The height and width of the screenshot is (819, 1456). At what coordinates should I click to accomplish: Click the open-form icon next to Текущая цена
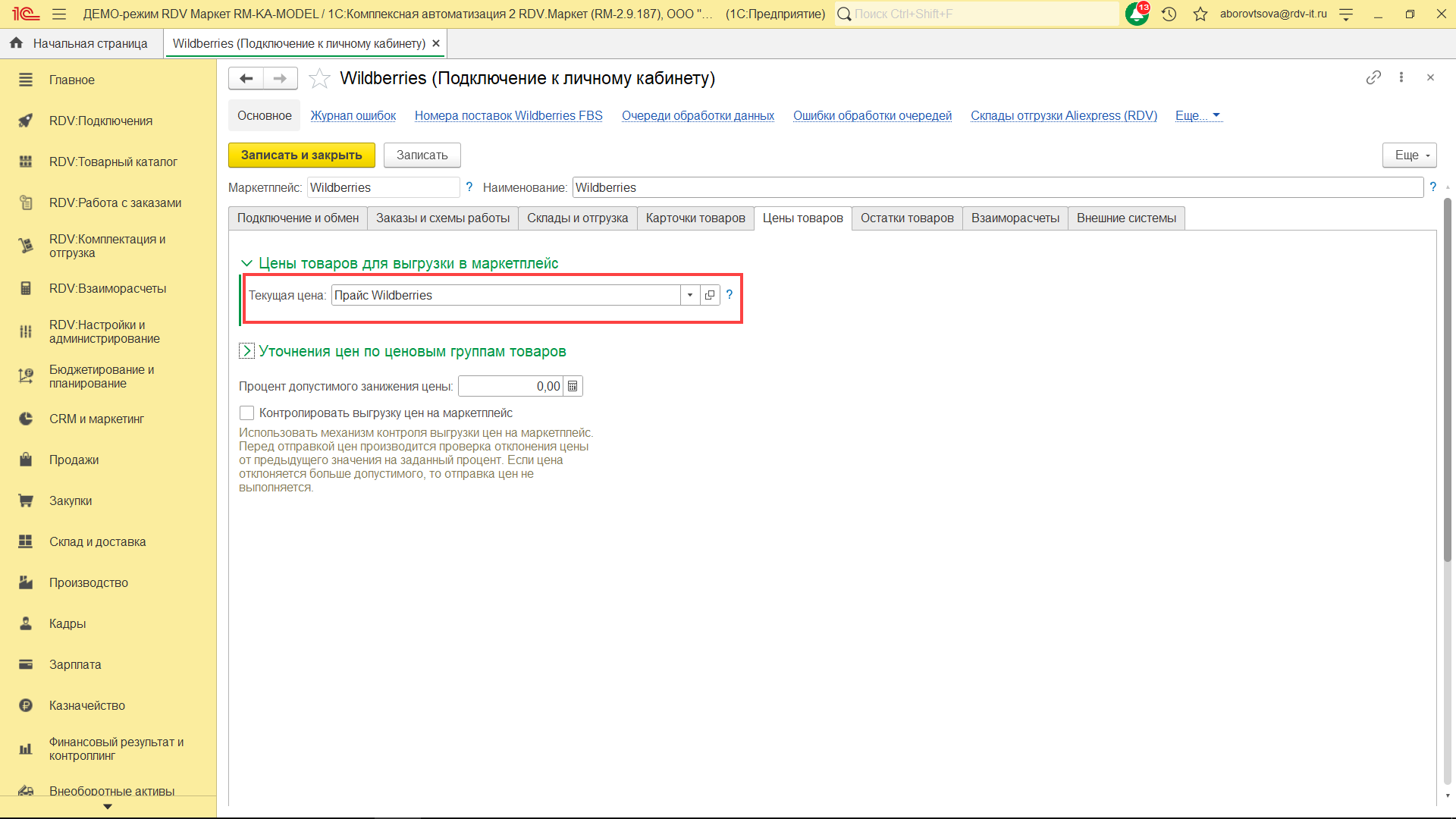point(710,295)
